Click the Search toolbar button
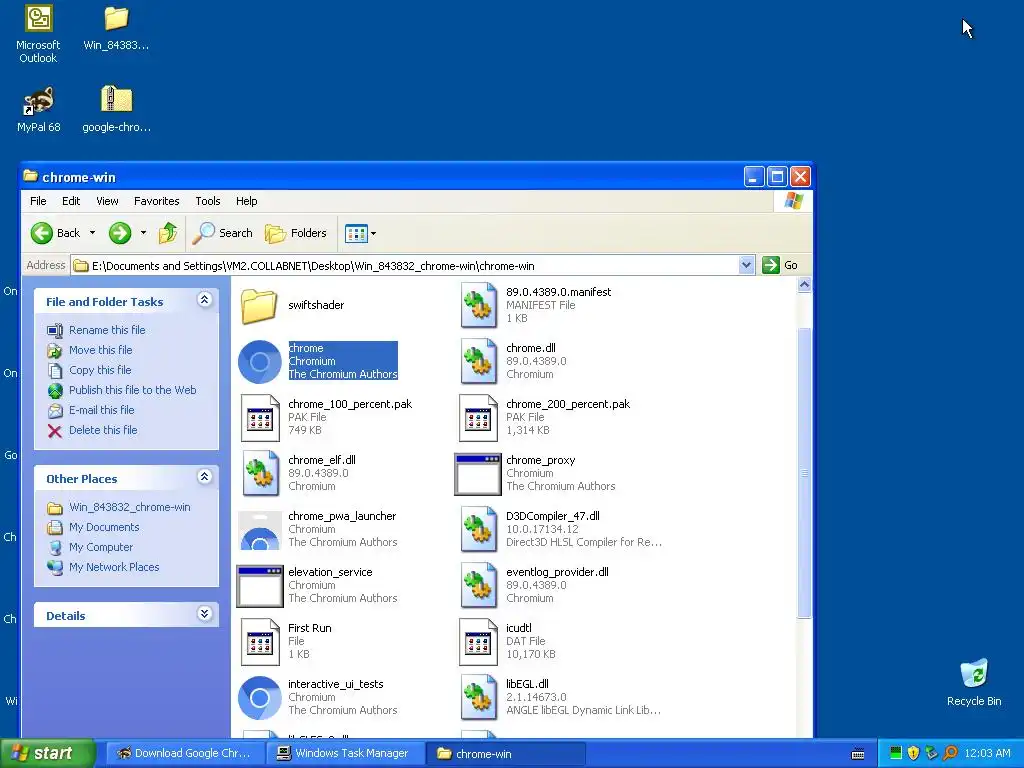 pos(222,233)
